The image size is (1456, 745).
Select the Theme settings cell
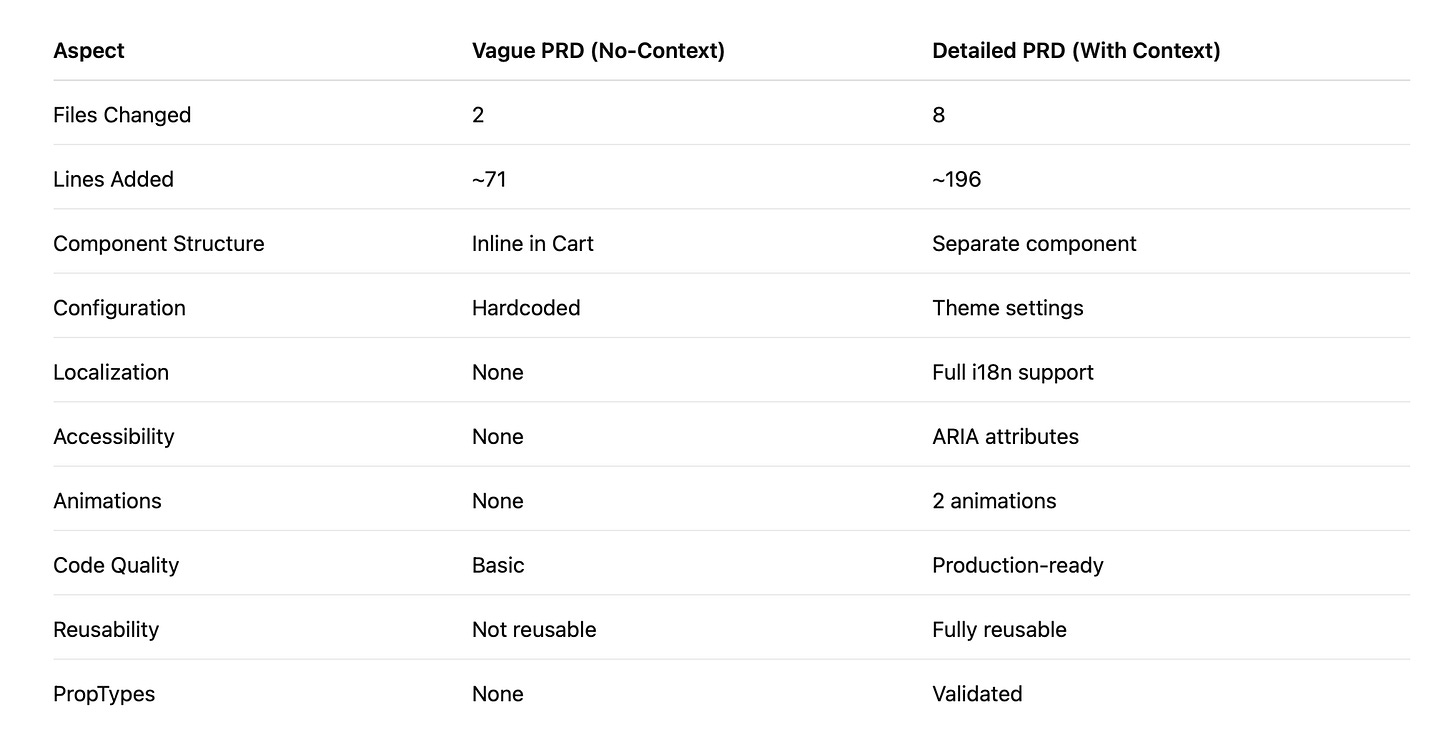[1008, 308]
